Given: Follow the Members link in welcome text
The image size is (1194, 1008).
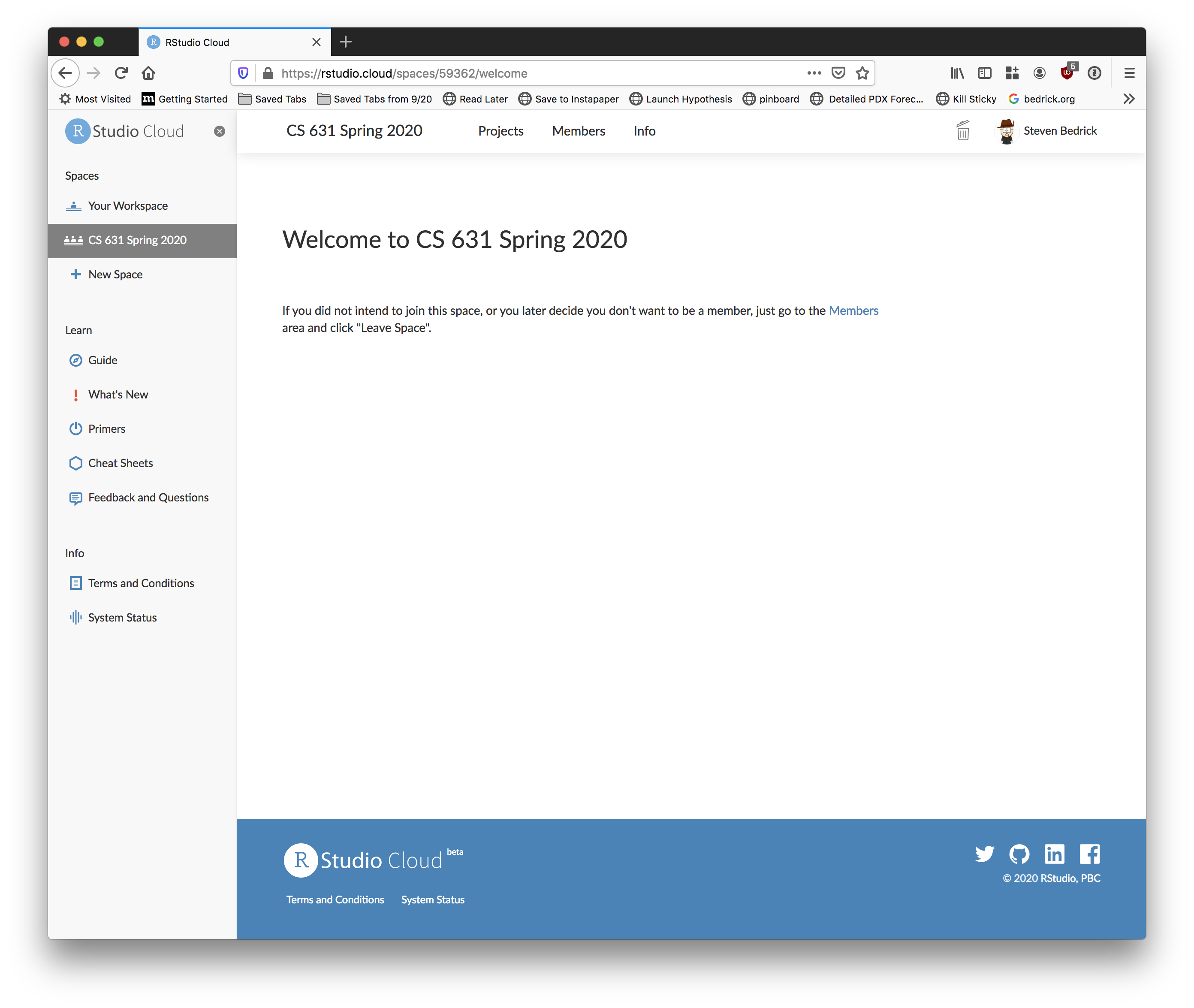Looking at the screenshot, I should coord(853,310).
